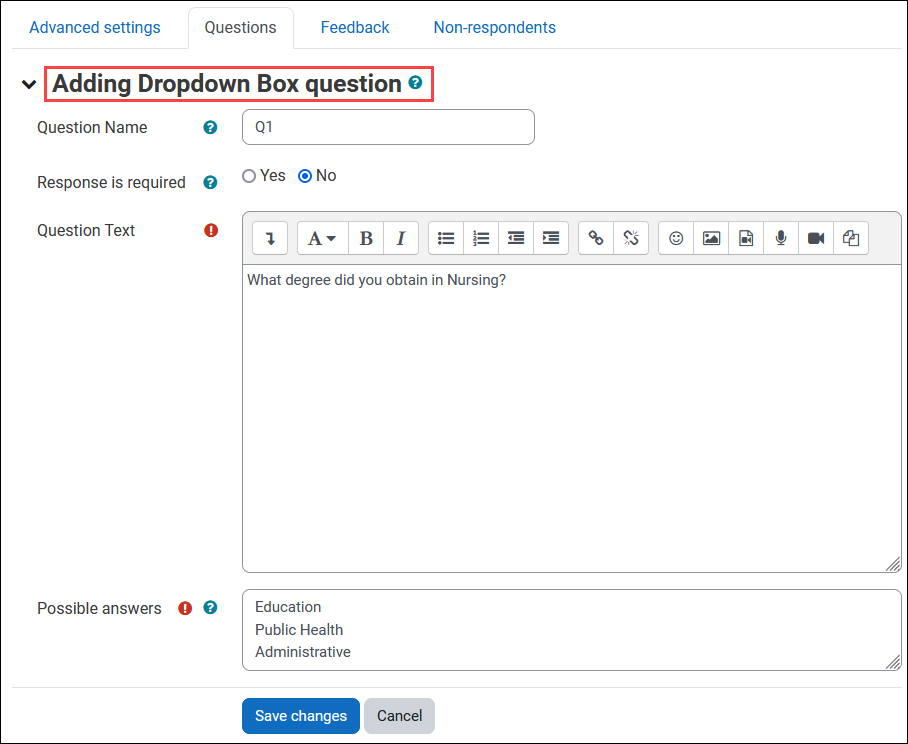Image resolution: width=908 pixels, height=744 pixels.
Task: Select the Yes radio button for required response
Action: click(249, 175)
